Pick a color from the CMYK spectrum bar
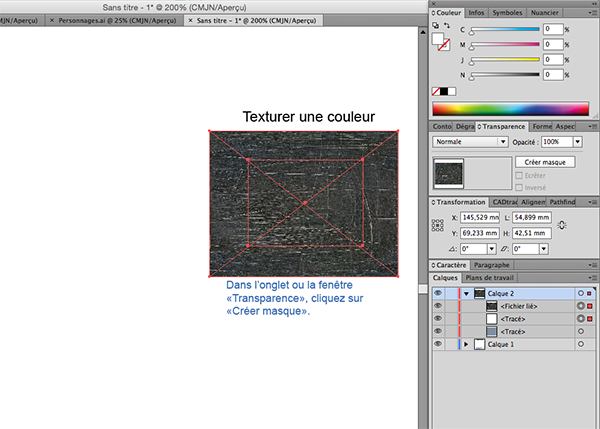This screenshot has width=600, height=429. coord(510,108)
